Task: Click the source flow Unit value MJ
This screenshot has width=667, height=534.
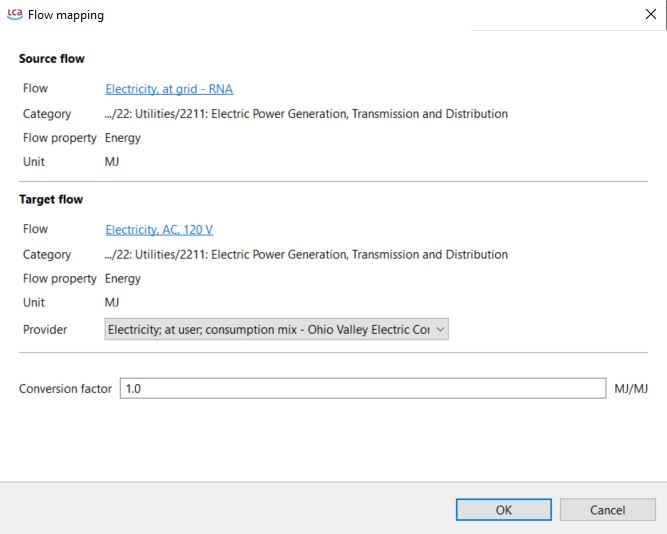Action: click(112, 162)
